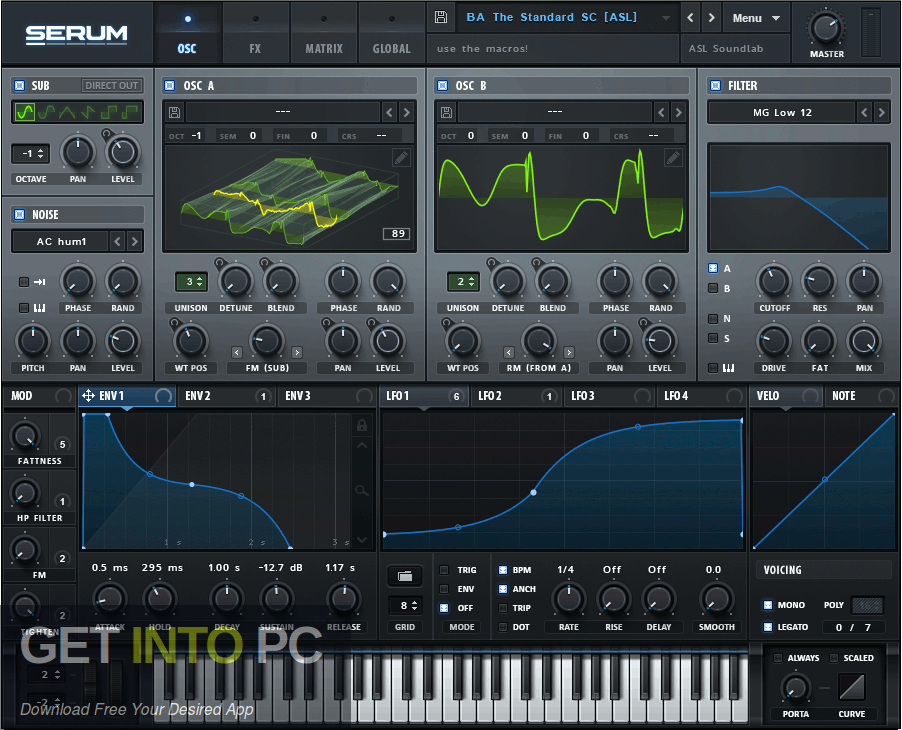Open OSC A wavetable editor pencil icon
Image resolution: width=902 pixels, height=730 pixels.
401,158
